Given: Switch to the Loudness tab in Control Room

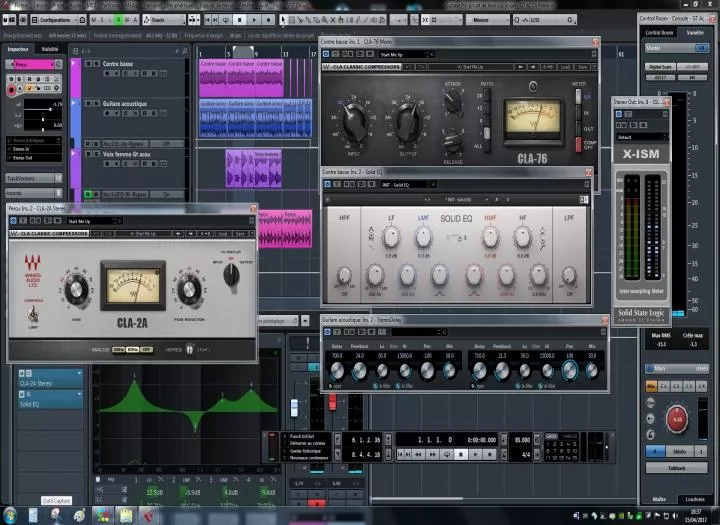Looking at the screenshot, I should click(x=695, y=499).
